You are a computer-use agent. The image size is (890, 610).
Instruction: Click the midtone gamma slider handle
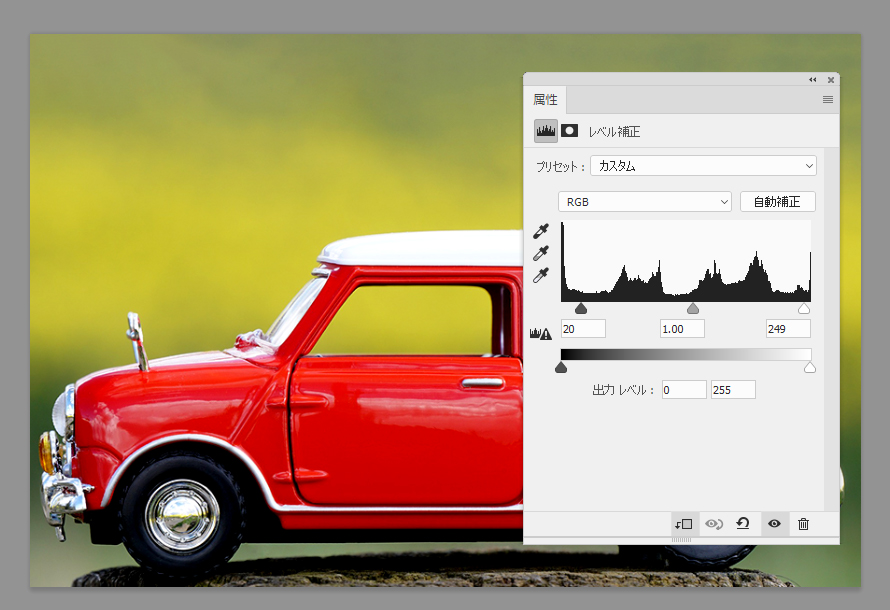(692, 308)
